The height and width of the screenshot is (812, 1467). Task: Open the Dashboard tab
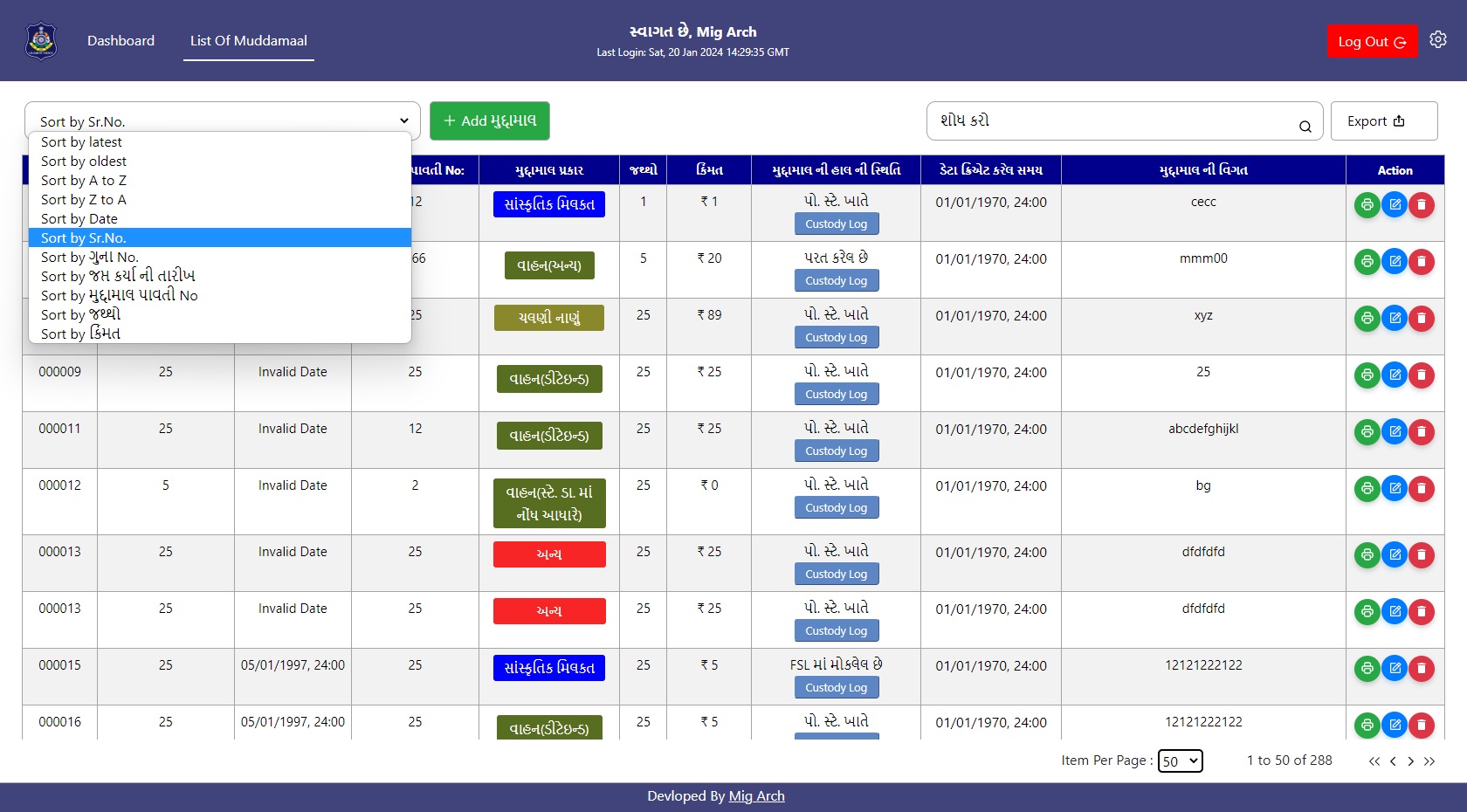(121, 41)
